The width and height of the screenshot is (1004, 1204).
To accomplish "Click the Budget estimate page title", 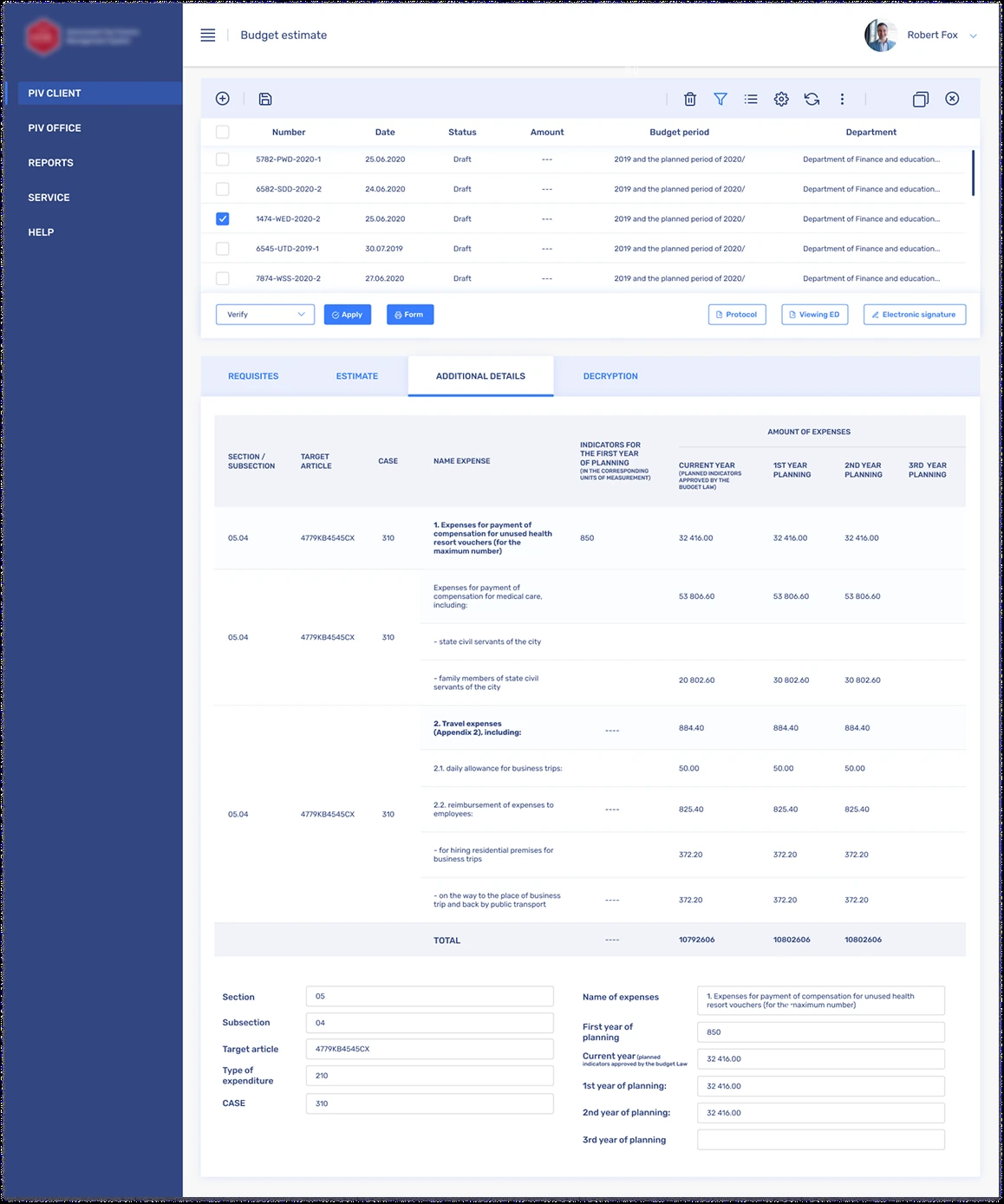I will pos(284,36).
